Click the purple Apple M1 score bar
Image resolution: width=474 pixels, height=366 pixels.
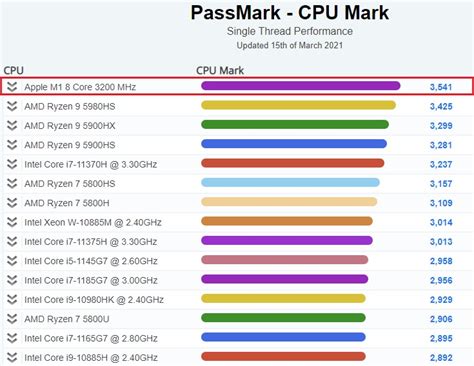click(301, 86)
